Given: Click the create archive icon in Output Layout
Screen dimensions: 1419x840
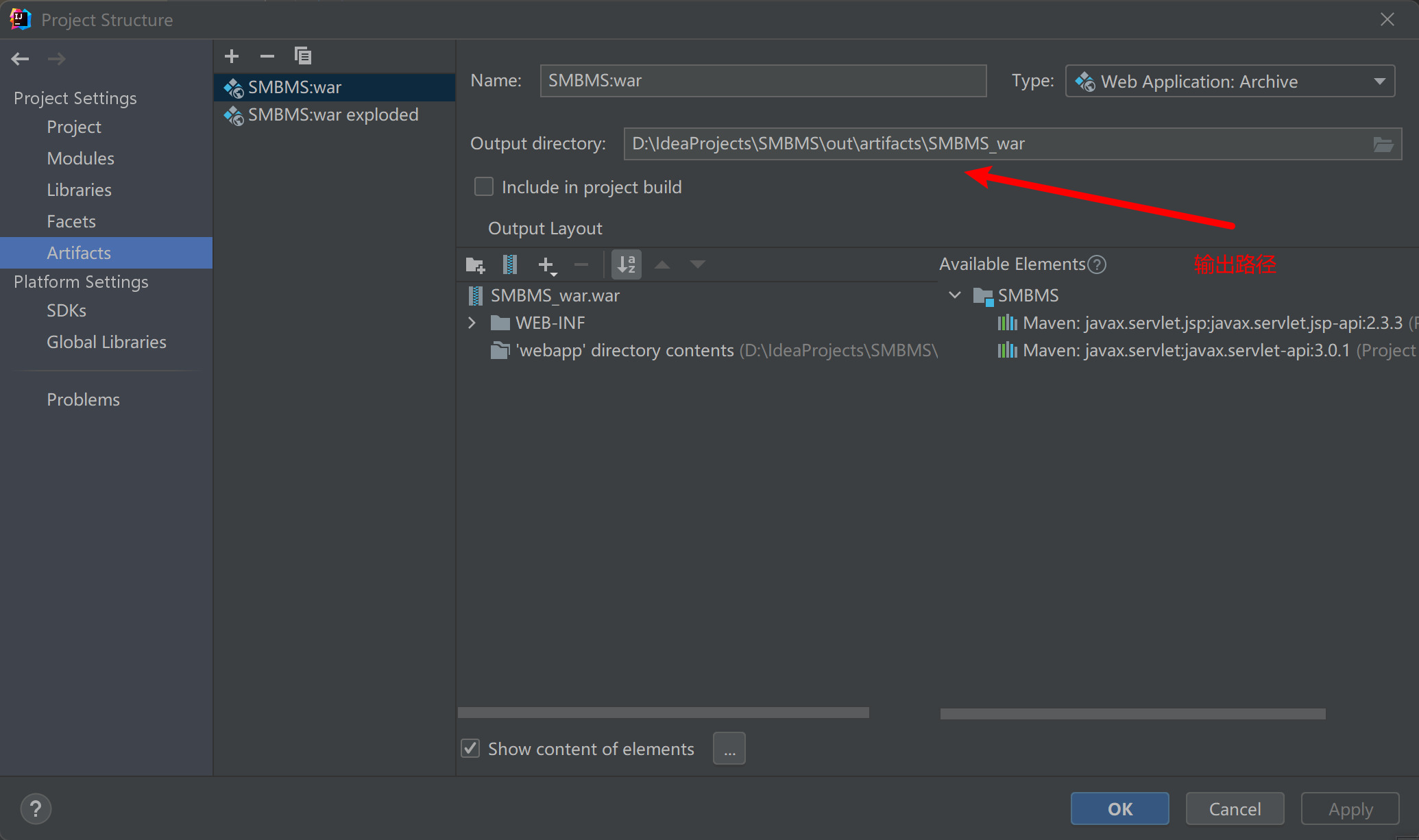Looking at the screenshot, I should pos(510,264).
